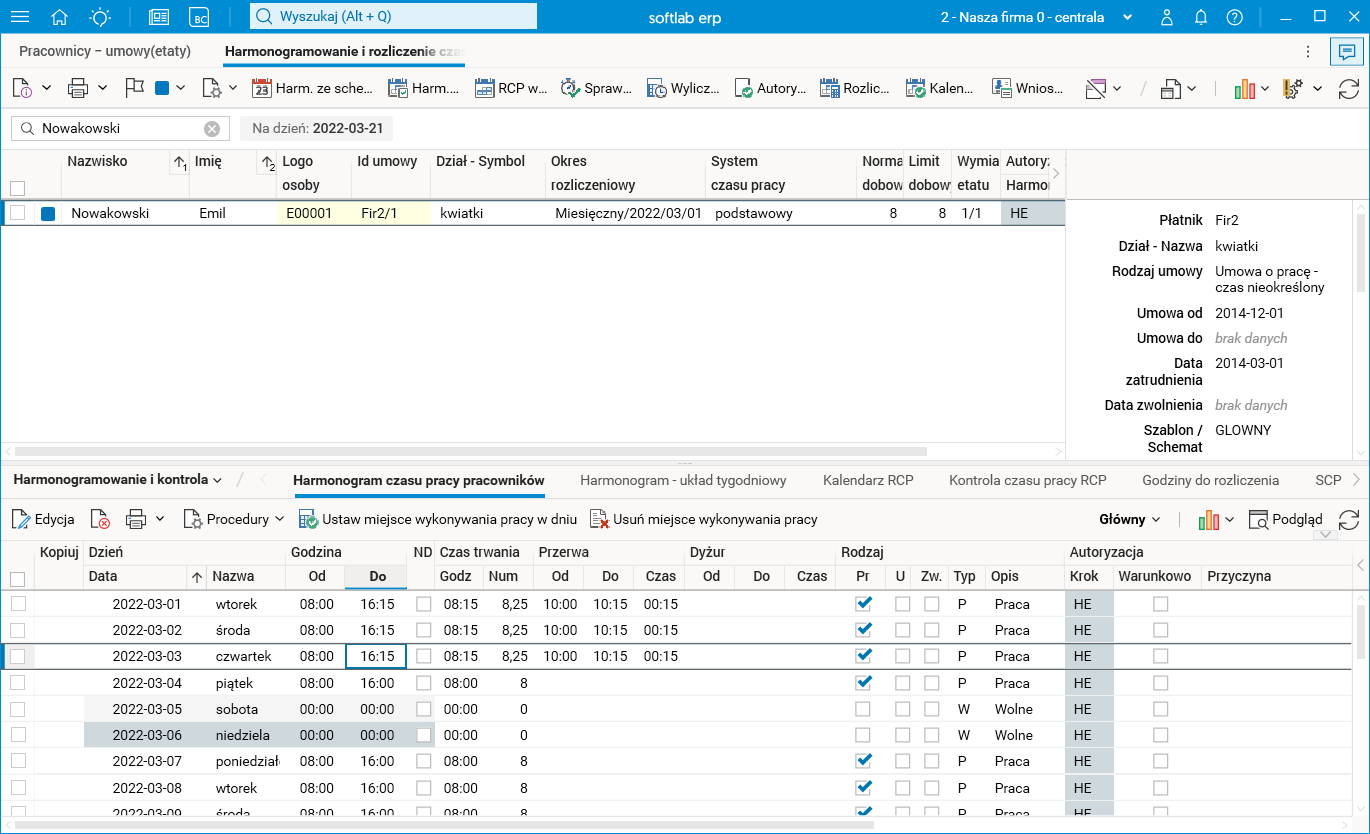Click the hamburger menu icon
1370x834 pixels.
(x=19, y=17)
